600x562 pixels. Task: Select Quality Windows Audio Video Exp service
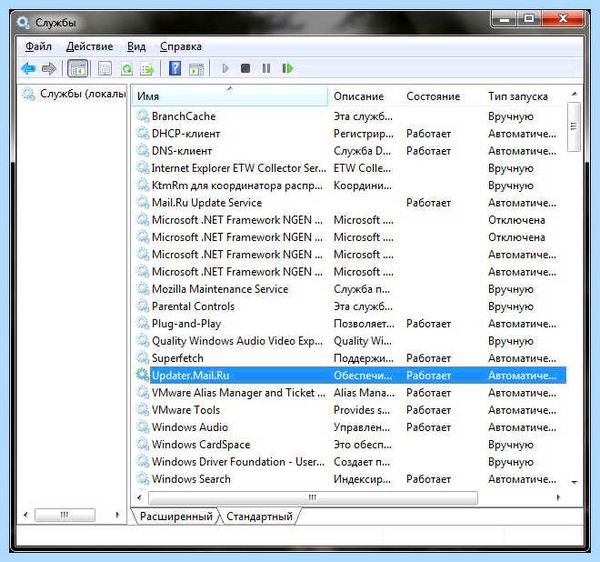(351, 340)
